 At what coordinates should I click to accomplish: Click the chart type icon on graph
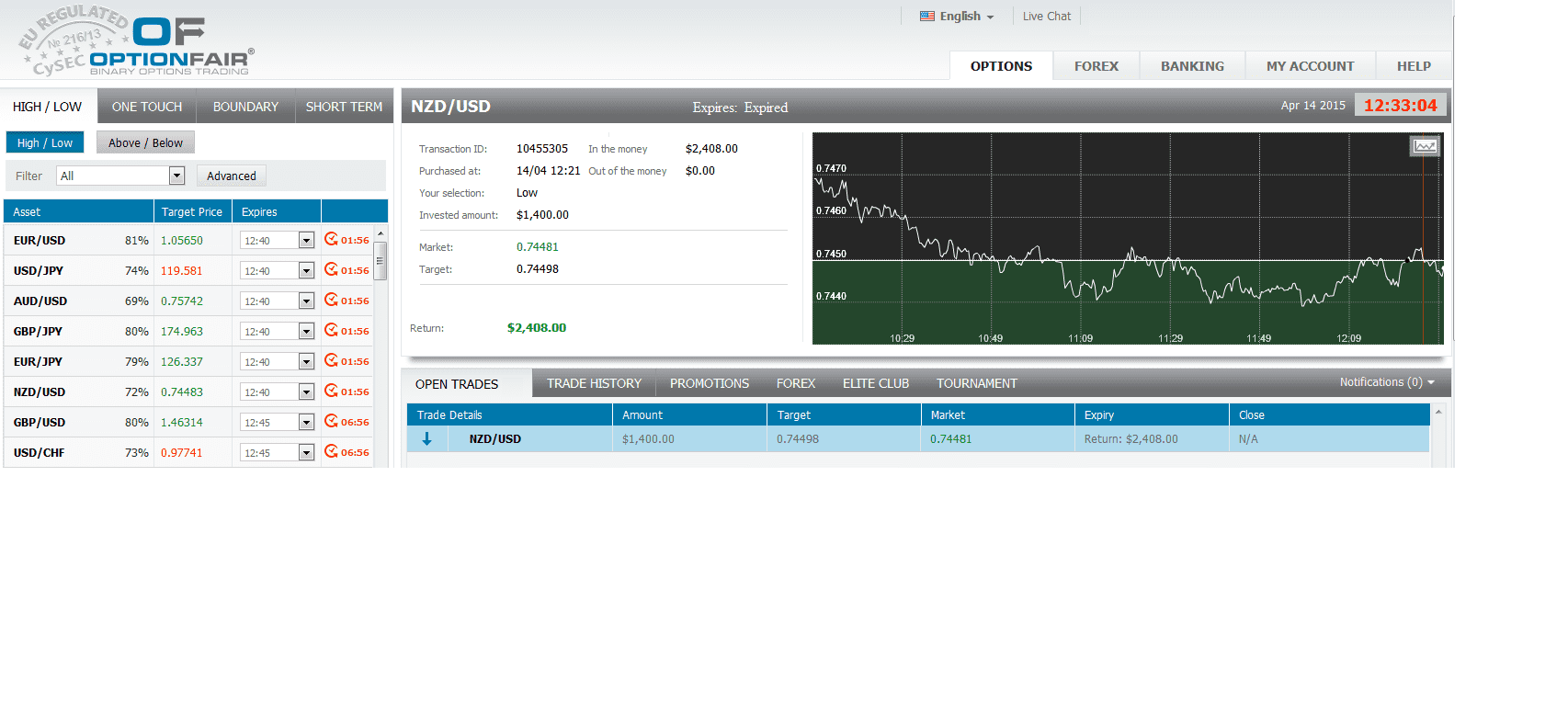click(x=1425, y=146)
